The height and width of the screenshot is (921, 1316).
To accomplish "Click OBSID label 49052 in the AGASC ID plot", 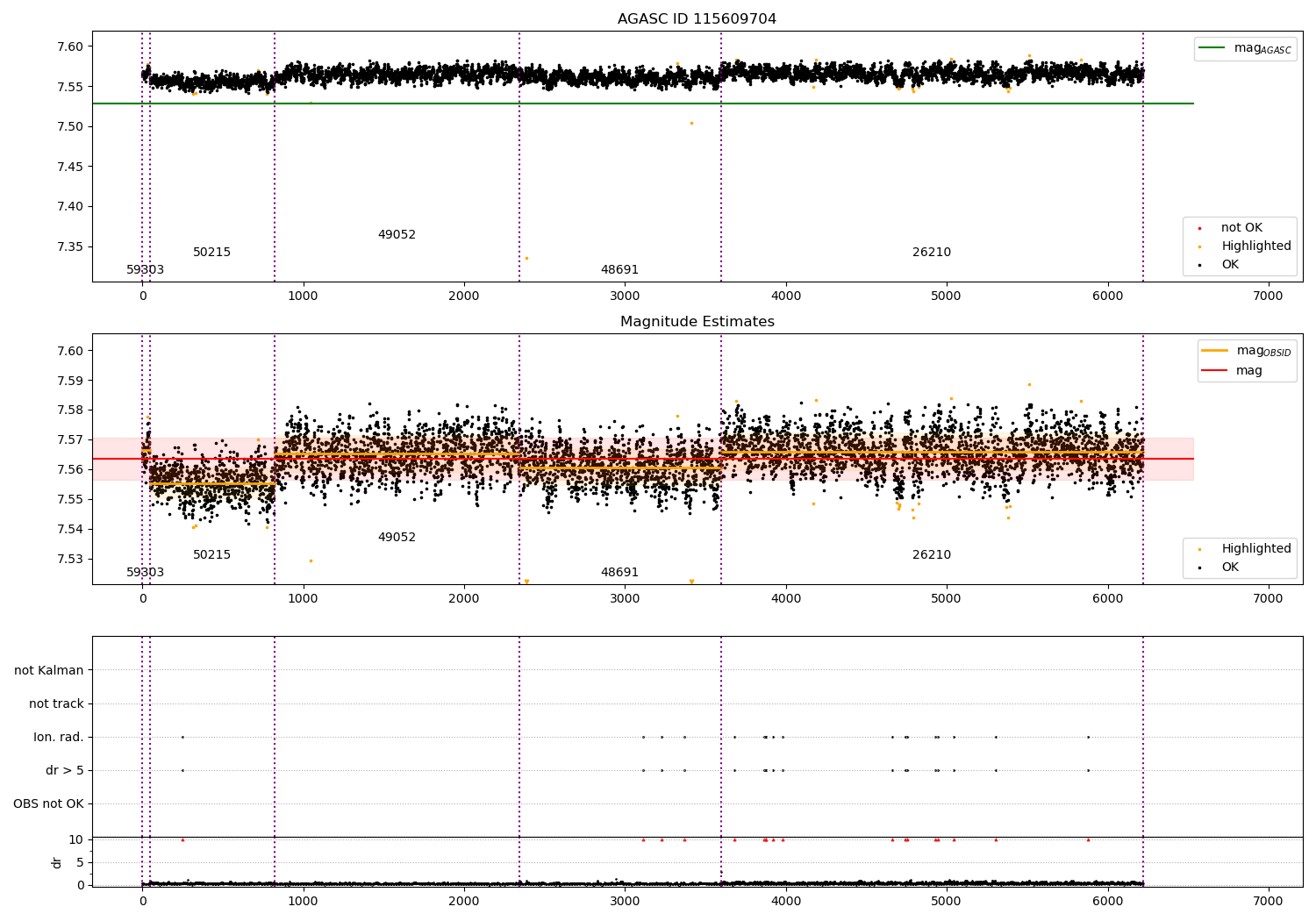I will coord(397,235).
